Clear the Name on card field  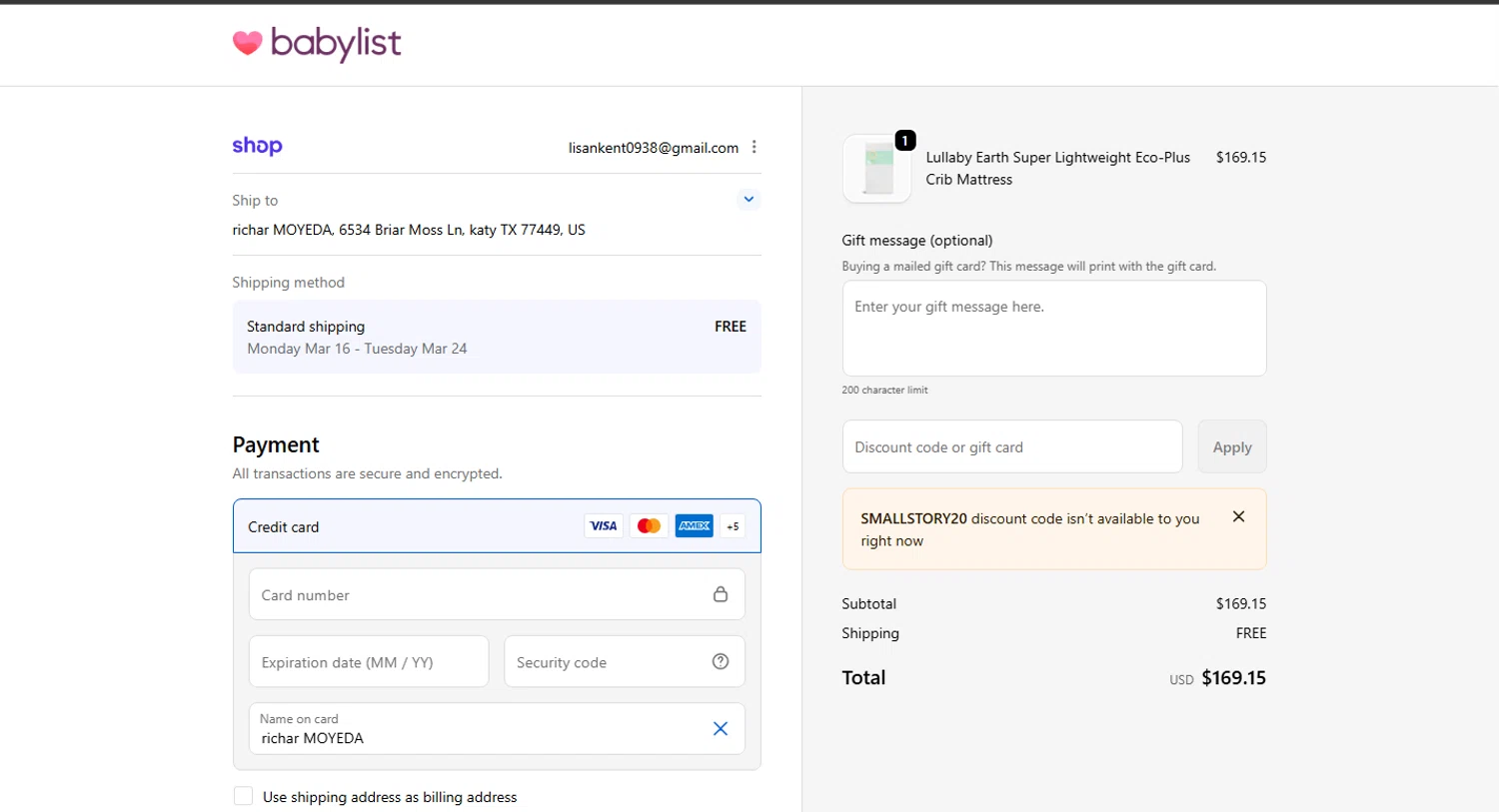click(720, 728)
